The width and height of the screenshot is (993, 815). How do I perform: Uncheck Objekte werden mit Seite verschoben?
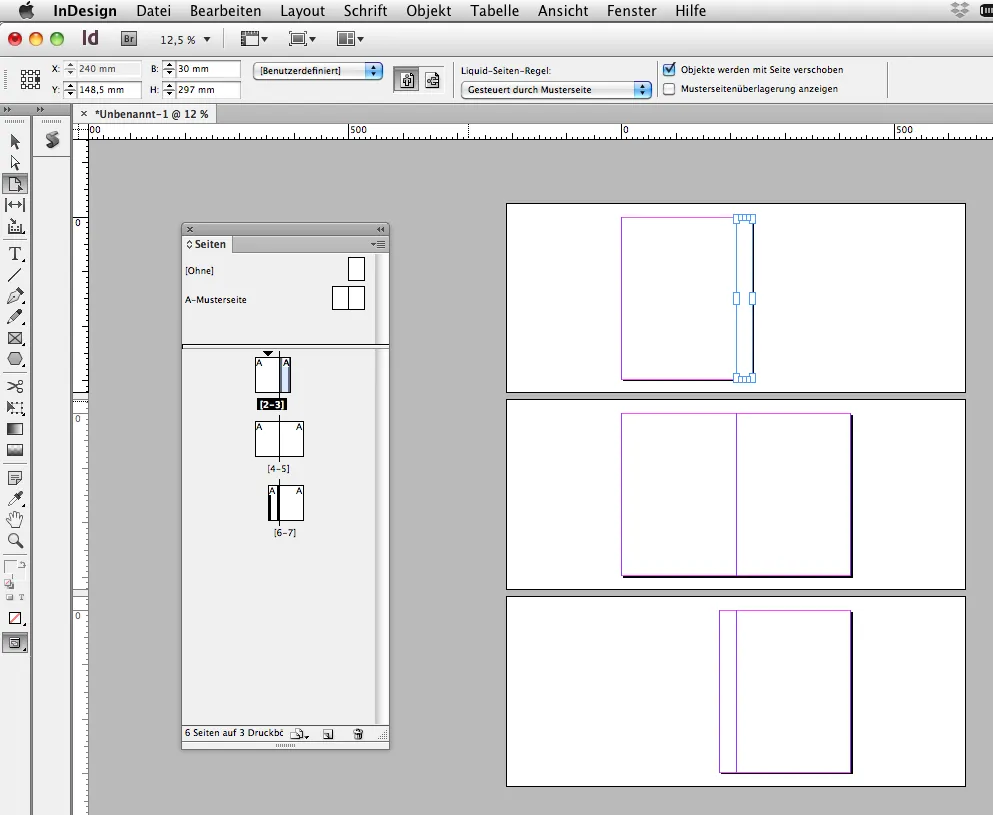(667, 69)
